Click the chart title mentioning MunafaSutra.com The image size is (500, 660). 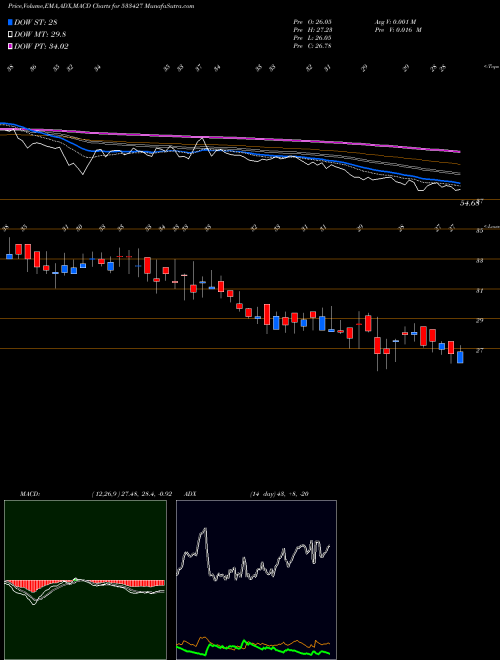tap(101, 7)
